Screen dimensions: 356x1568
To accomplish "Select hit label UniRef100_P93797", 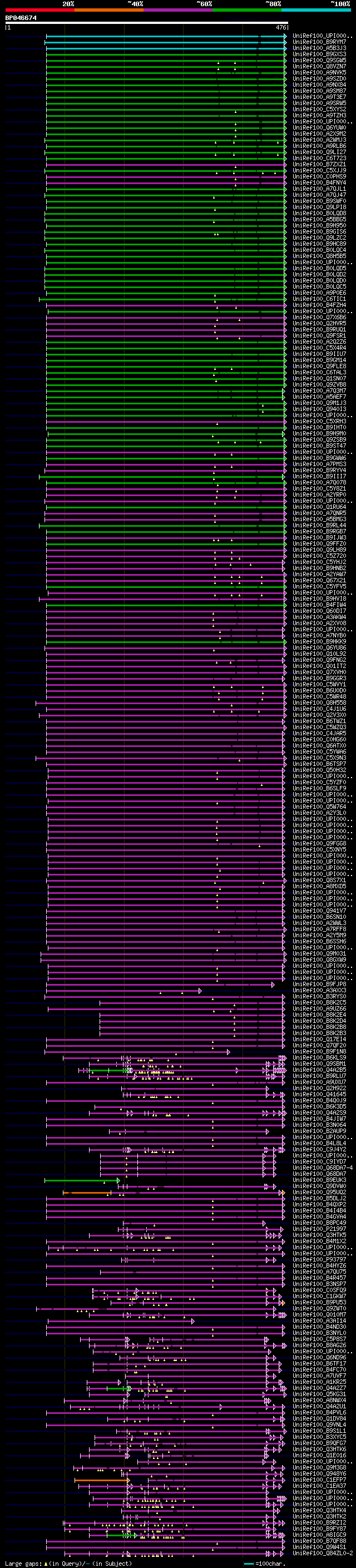I will coord(319,1259).
